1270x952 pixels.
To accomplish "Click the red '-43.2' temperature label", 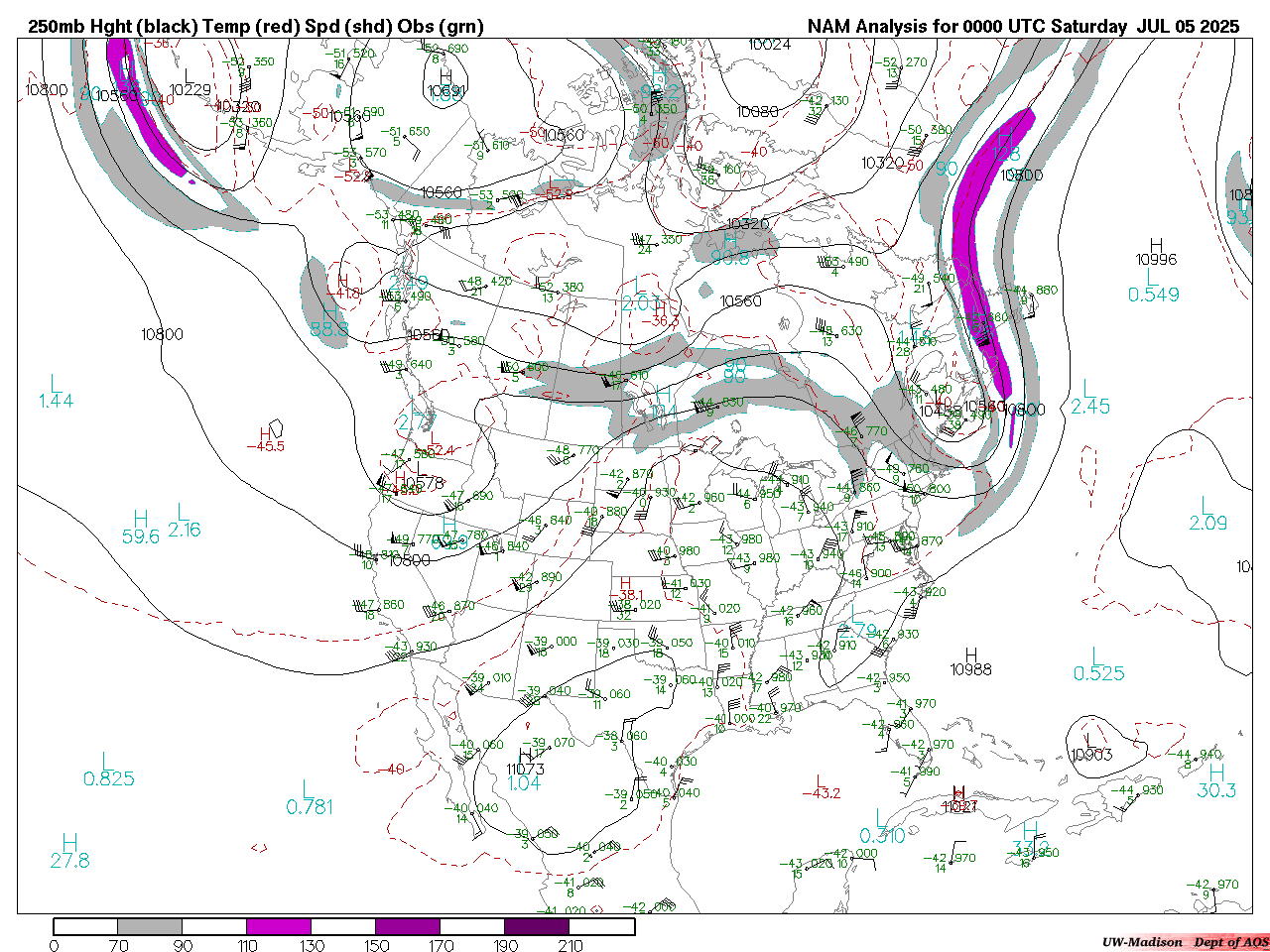I will [x=821, y=793].
